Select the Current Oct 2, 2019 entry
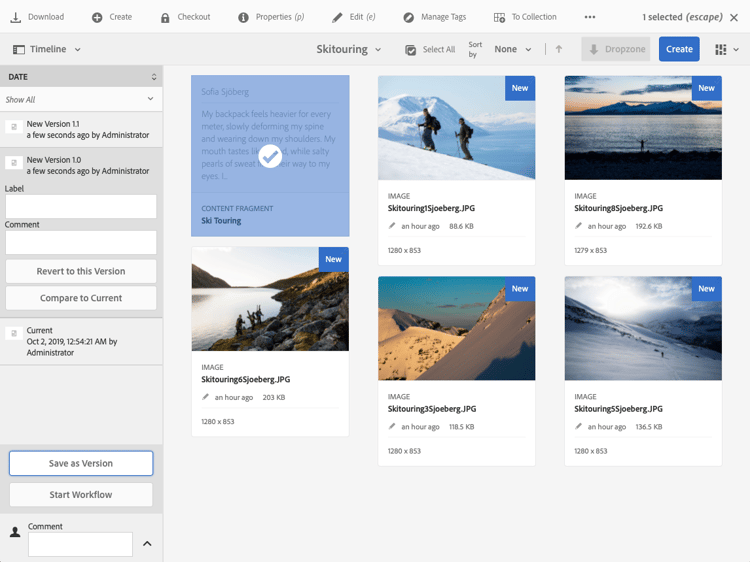Screen dimensions: 750x562 point(81,342)
